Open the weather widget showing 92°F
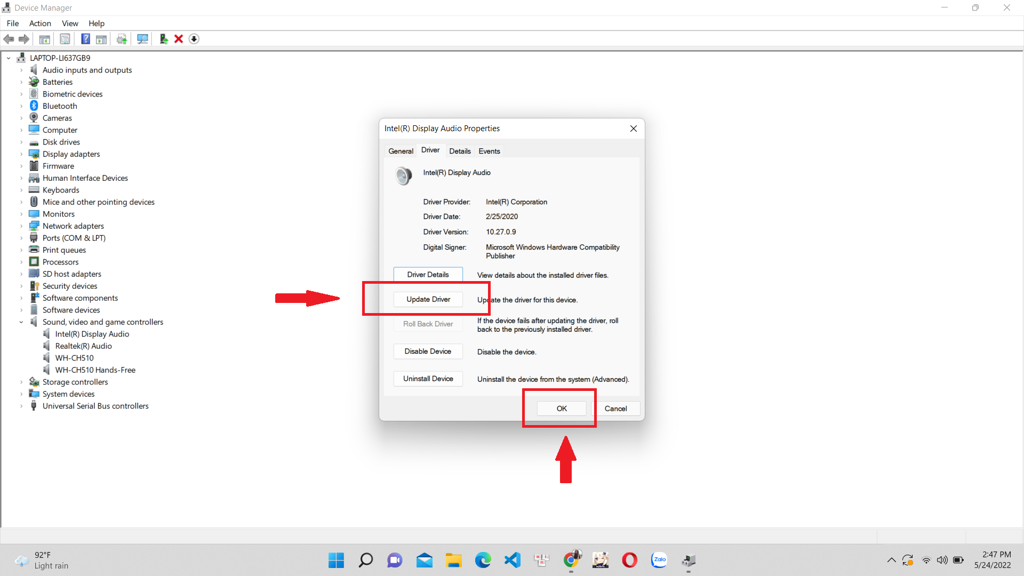This screenshot has width=1024, height=576. [x=42, y=560]
